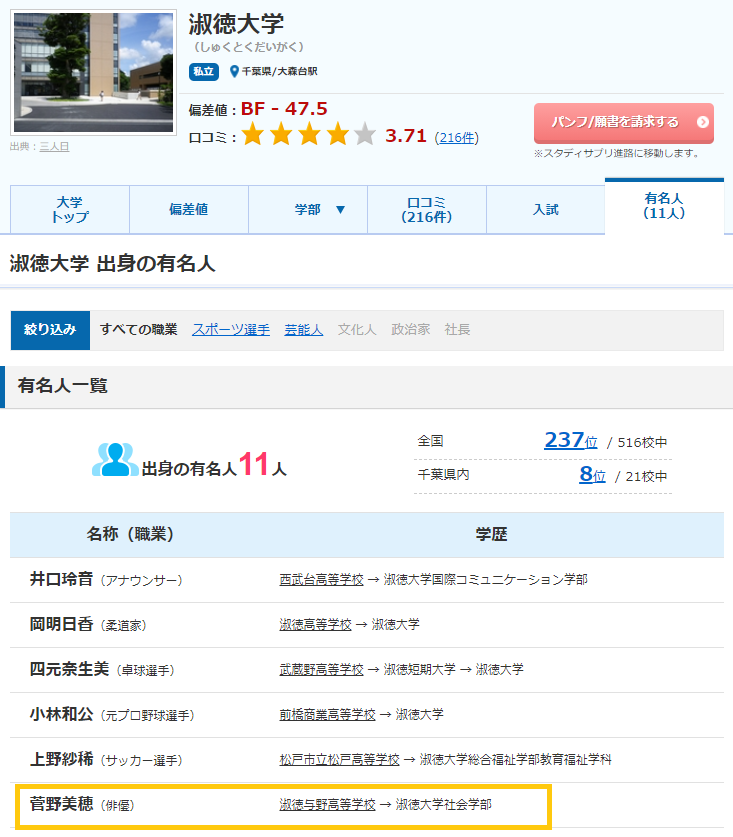Click the arrow icon on パンフ request button
Screen dimensions: 733x837
[x=703, y=122]
